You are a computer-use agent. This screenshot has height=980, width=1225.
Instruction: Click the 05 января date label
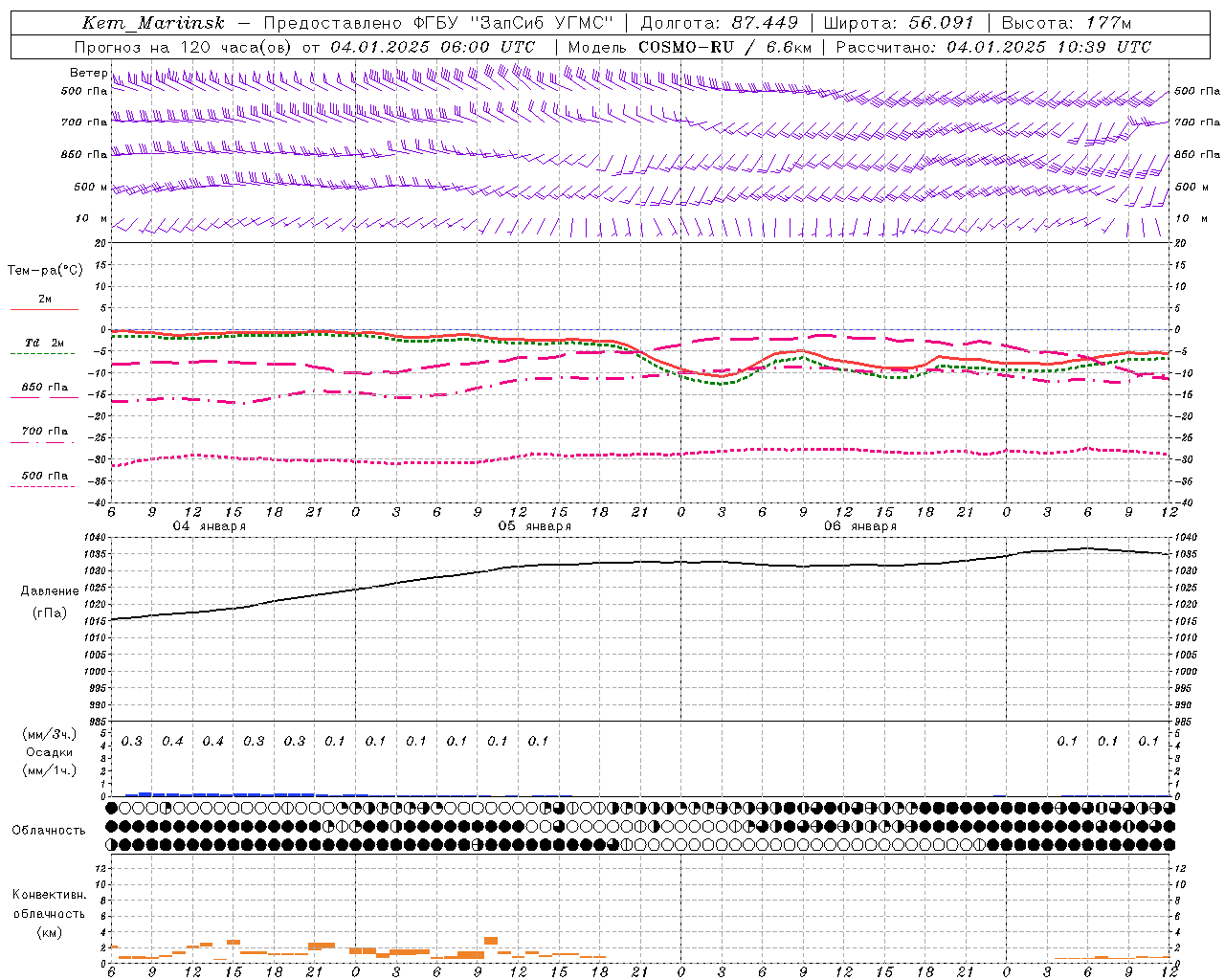(534, 526)
